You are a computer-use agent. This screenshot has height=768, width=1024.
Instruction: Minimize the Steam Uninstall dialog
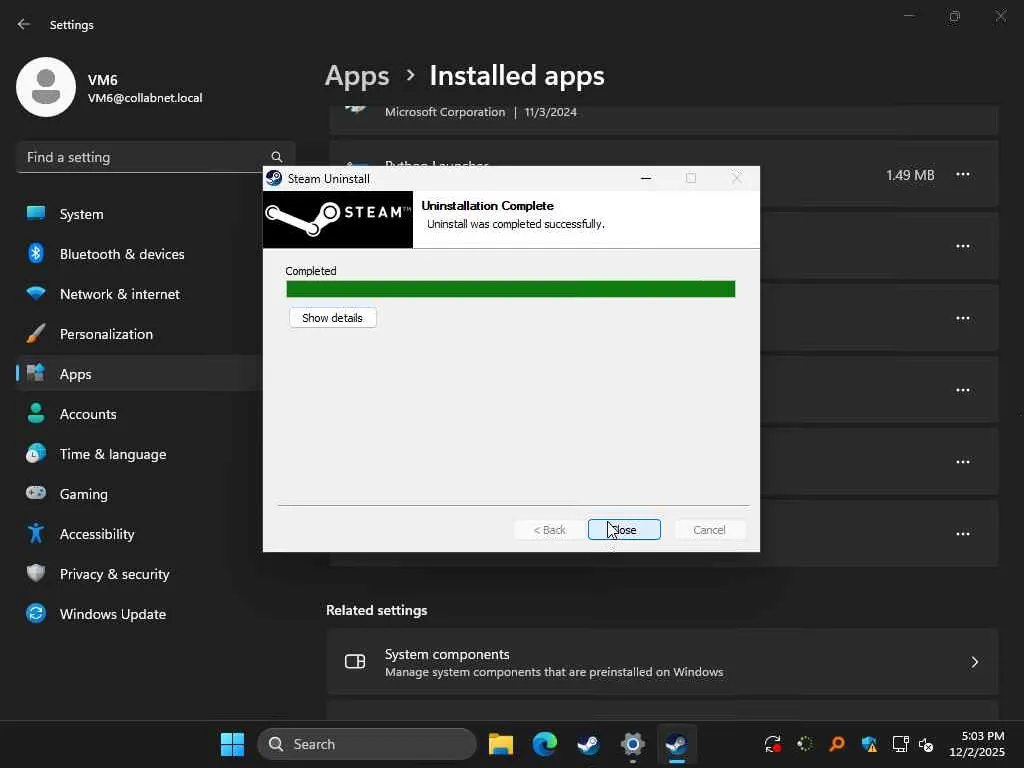(x=646, y=178)
